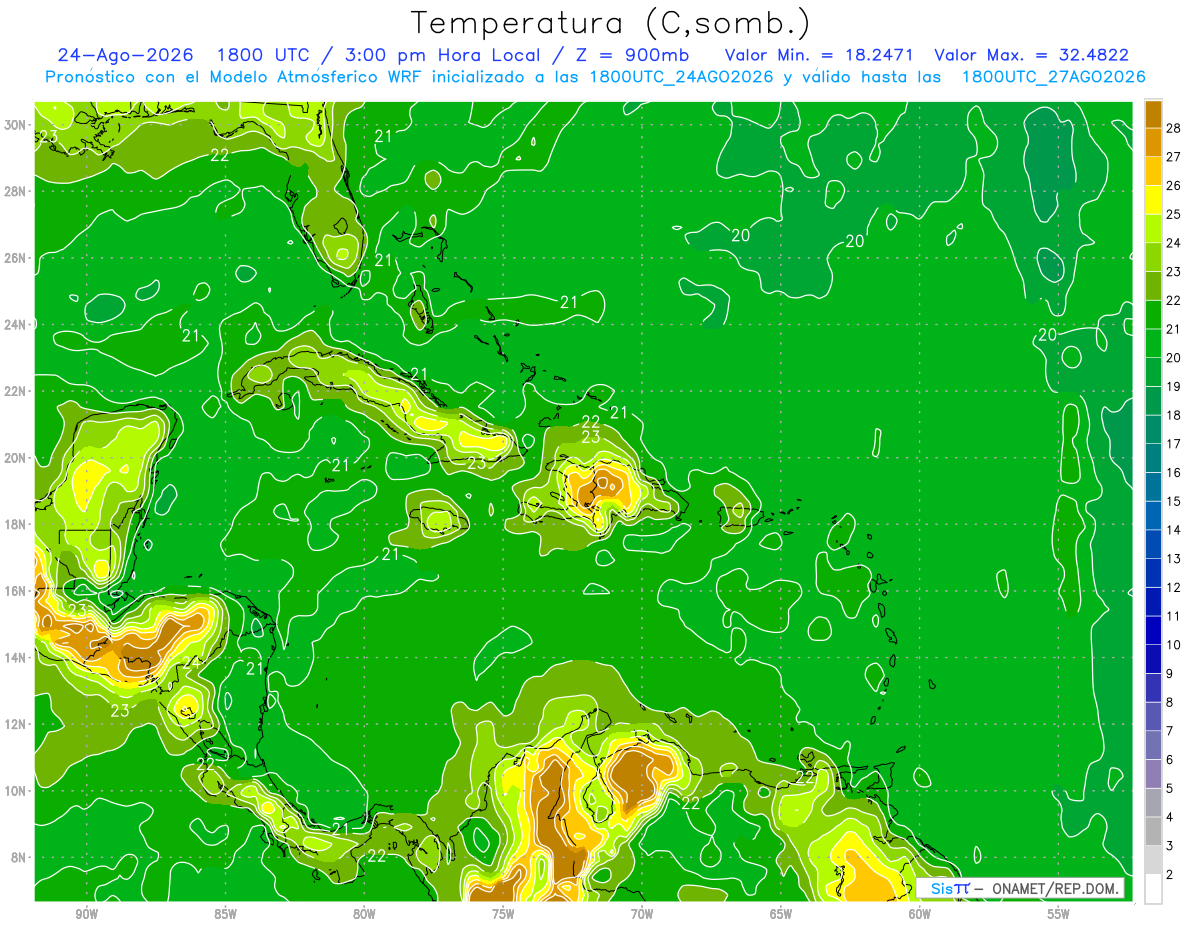This screenshot has height=927, width=1200.
Task: Click the color legend value '26'
Action: point(1174,185)
